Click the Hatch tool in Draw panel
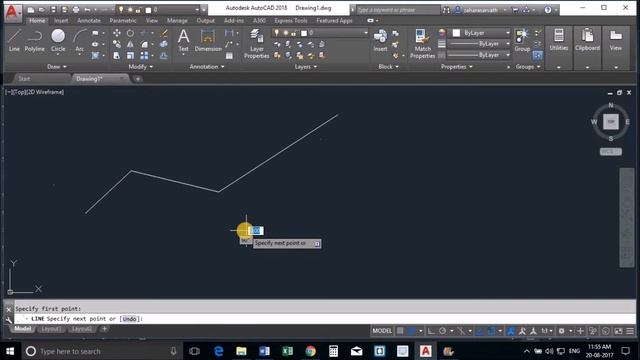The height and width of the screenshot is (360, 640). coord(95,56)
